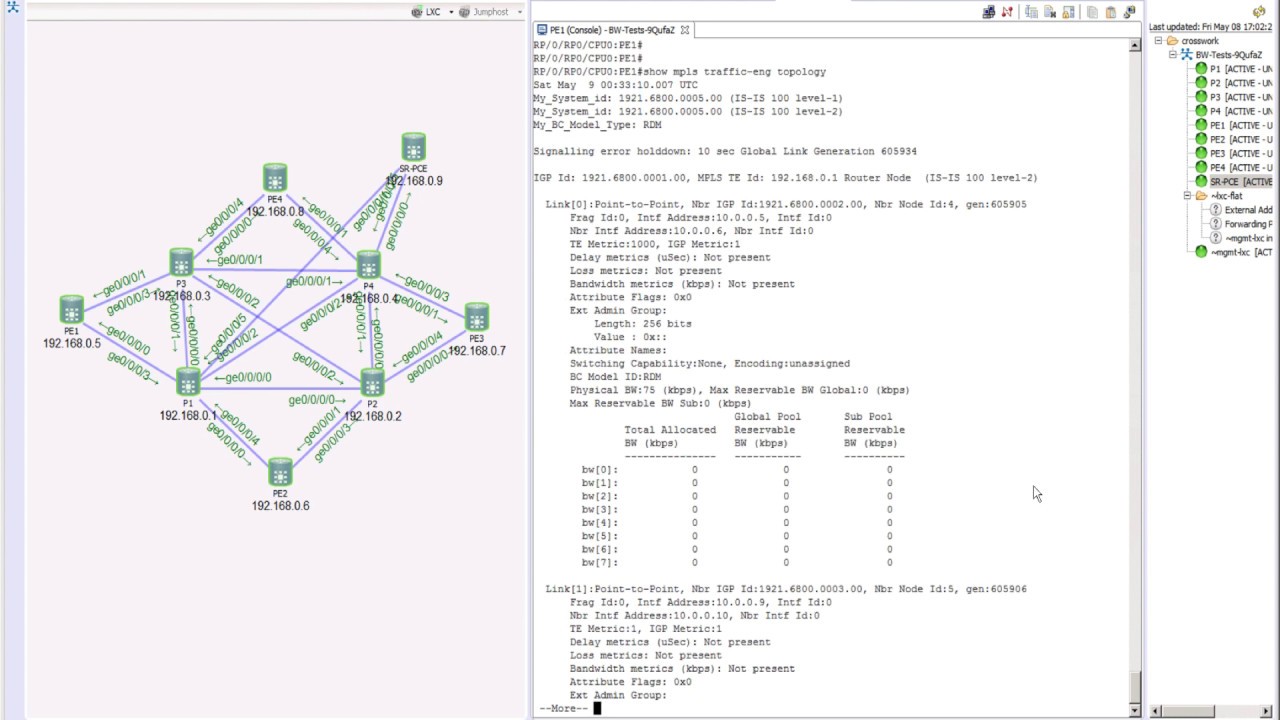1280x720 pixels.
Task: Click the LXC button in topology toolbar
Action: click(x=426, y=12)
